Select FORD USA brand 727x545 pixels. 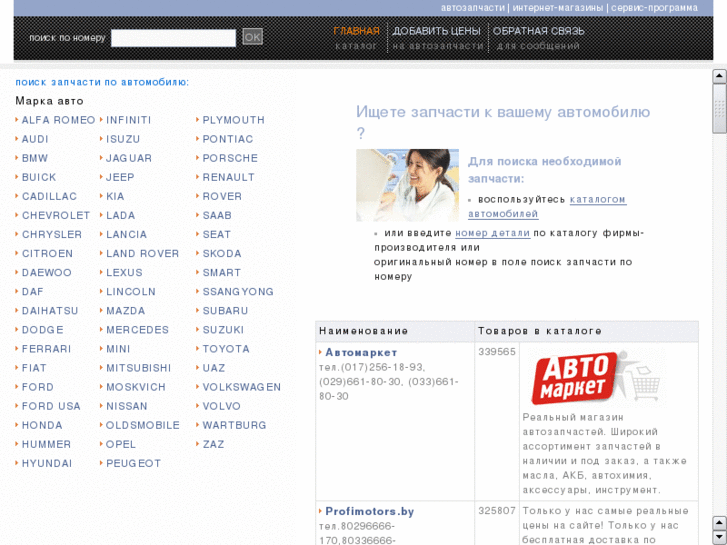coord(51,406)
